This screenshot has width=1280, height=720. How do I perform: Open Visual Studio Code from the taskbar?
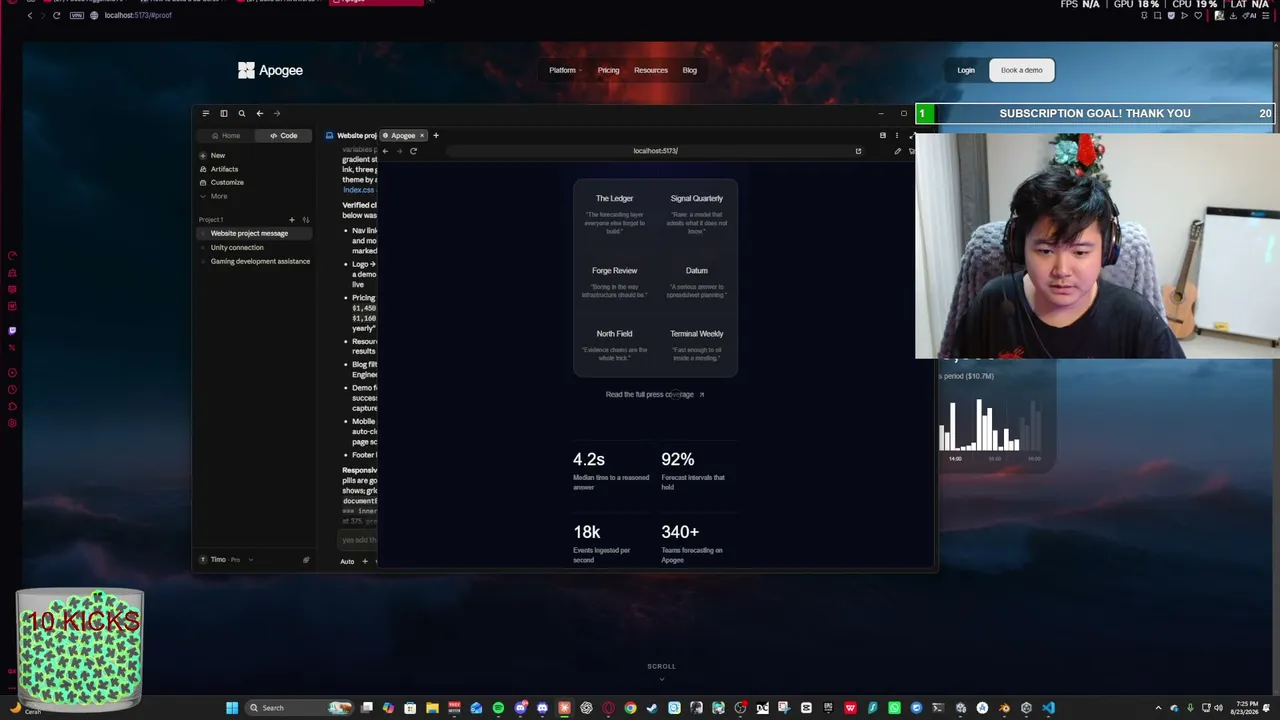1048,708
